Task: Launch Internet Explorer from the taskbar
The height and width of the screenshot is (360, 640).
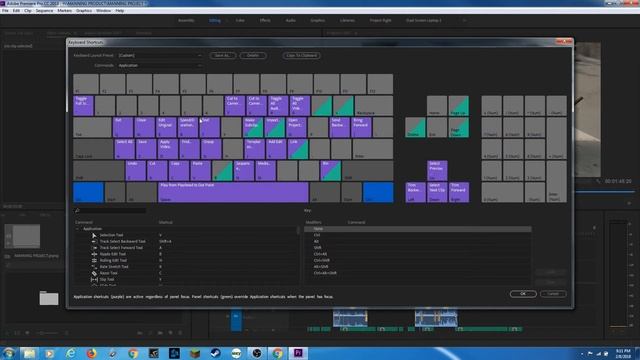Action: (x=71, y=353)
